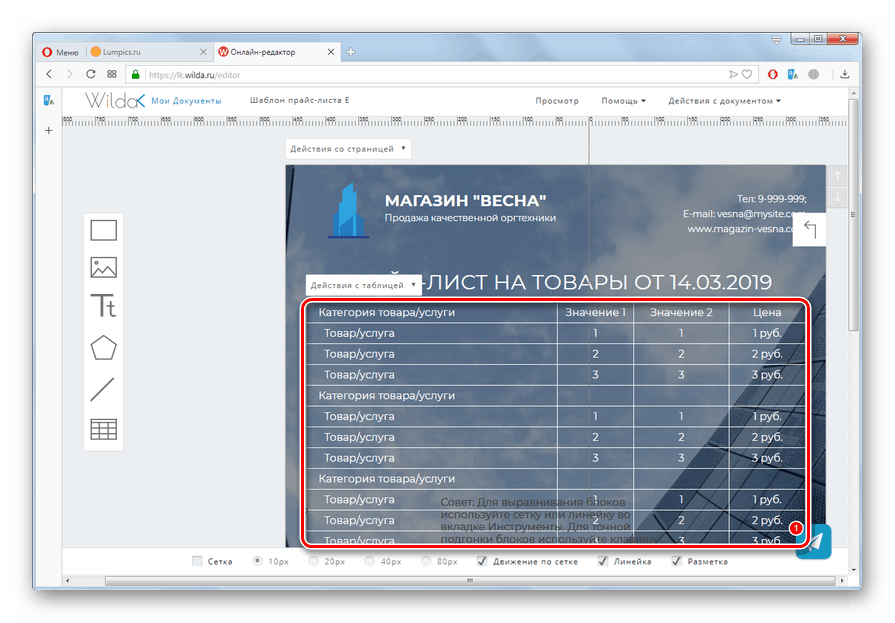Add page to bookmarks heart

[x=747, y=74]
